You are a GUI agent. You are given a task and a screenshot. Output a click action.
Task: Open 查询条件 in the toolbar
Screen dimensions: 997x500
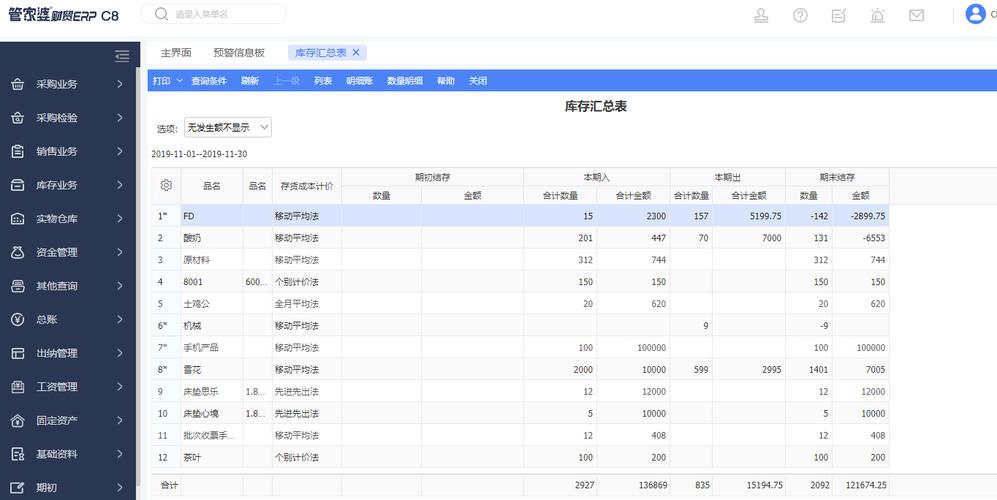tap(209, 81)
